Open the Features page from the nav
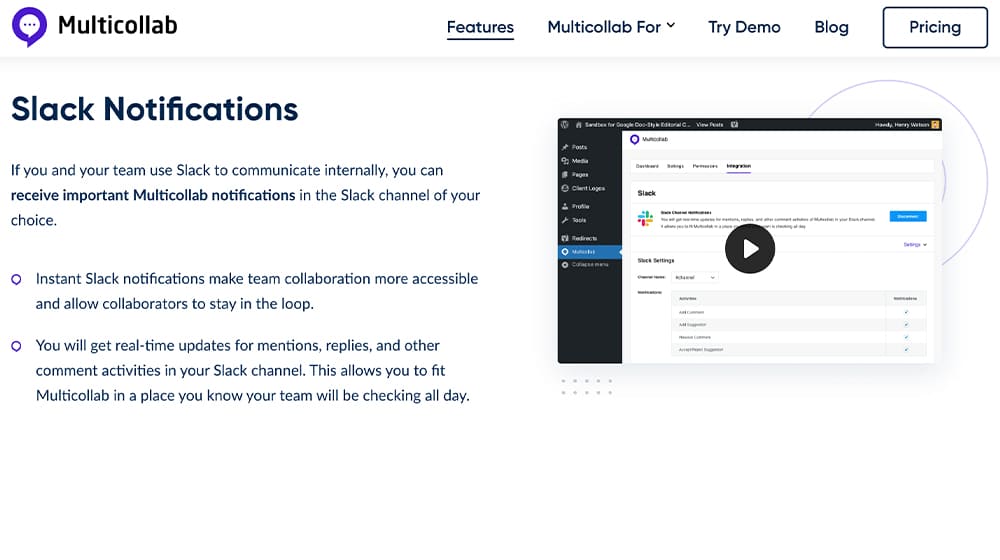Viewport: 1000px width, 560px height. click(x=480, y=27)
